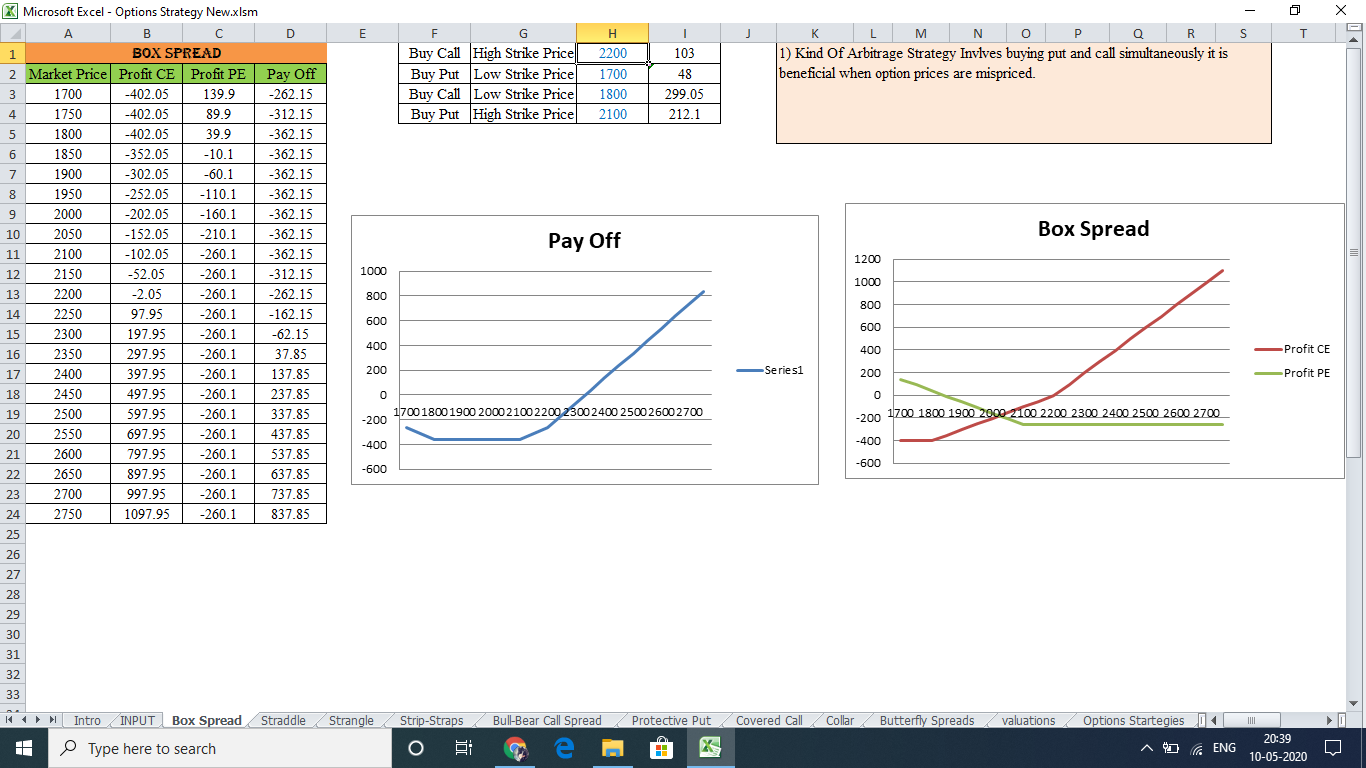Select the Profit CE legend entry
The height and width of the screenshot is (768, 1366).
[x=1292, y=349]
